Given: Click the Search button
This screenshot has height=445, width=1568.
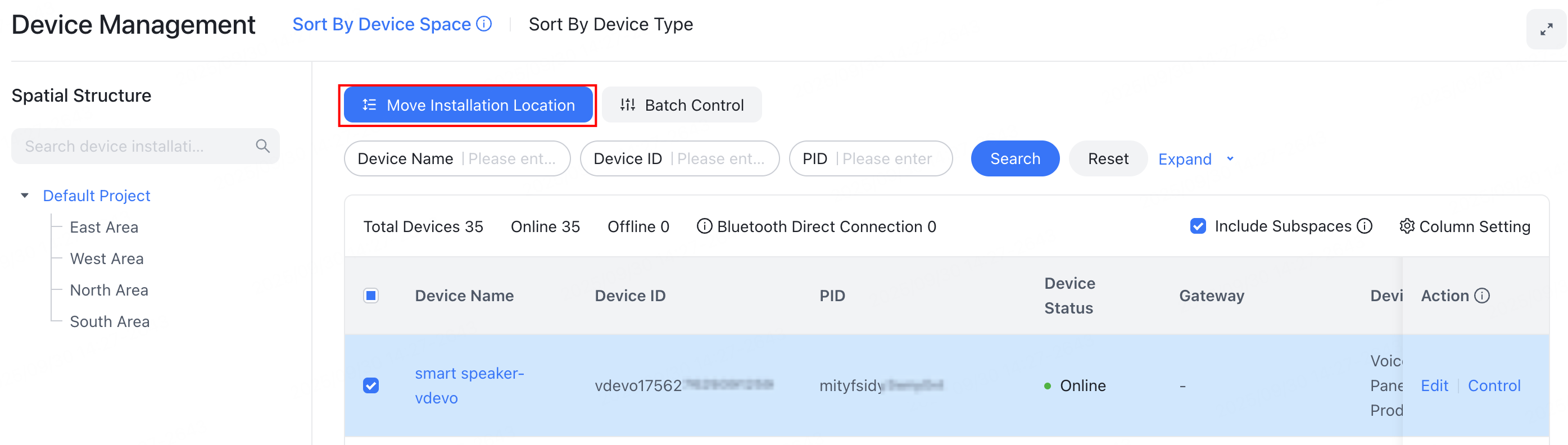Looking at the screenshot, I should click(1014, 158).
